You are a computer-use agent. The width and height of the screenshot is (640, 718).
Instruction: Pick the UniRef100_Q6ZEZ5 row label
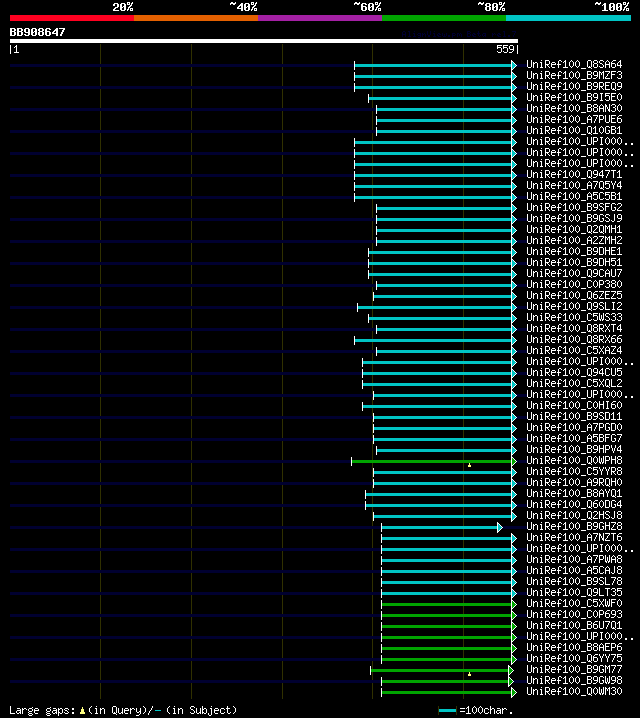[574, 295]
